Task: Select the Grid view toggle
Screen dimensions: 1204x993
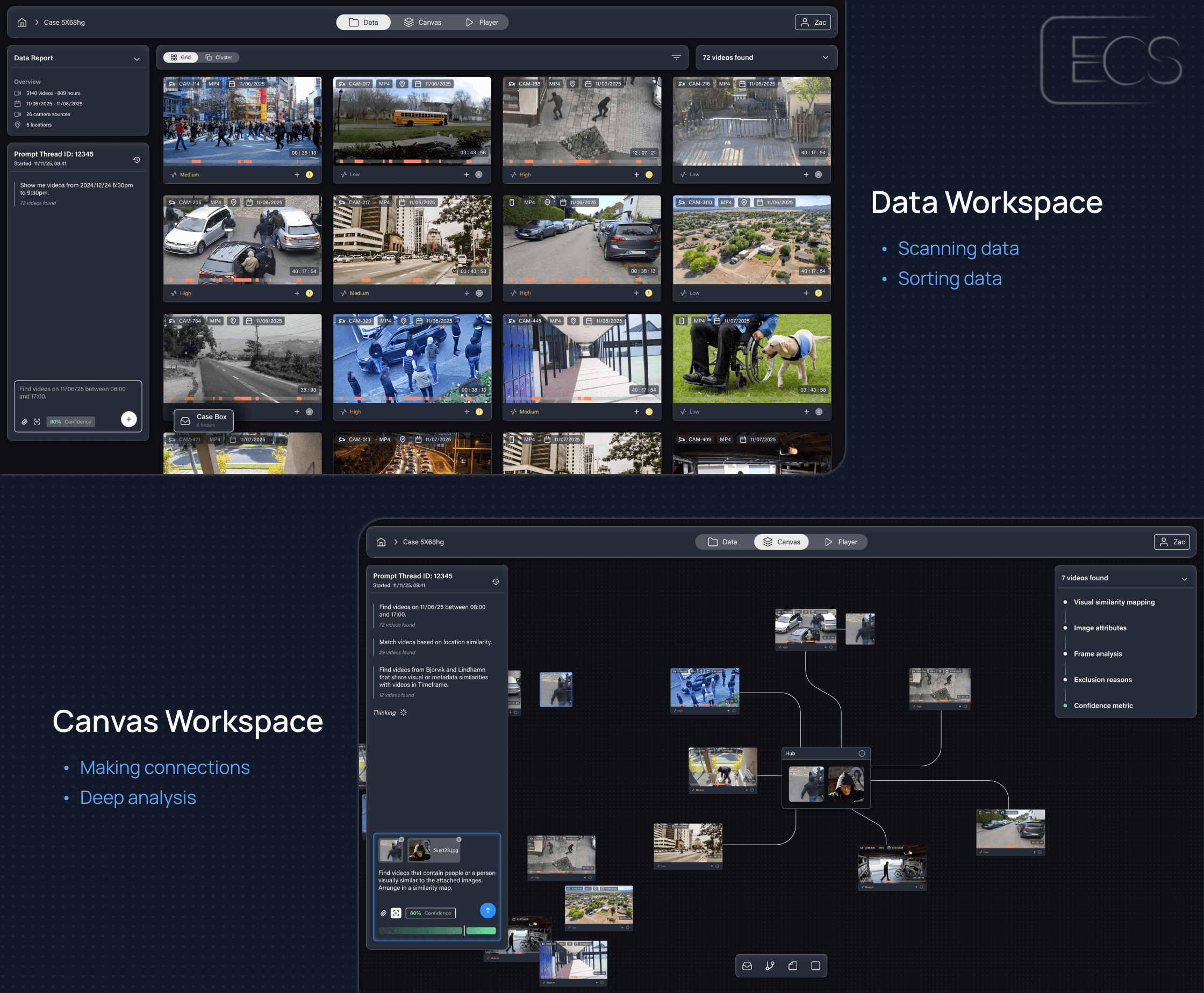Action: click(181, 58)
